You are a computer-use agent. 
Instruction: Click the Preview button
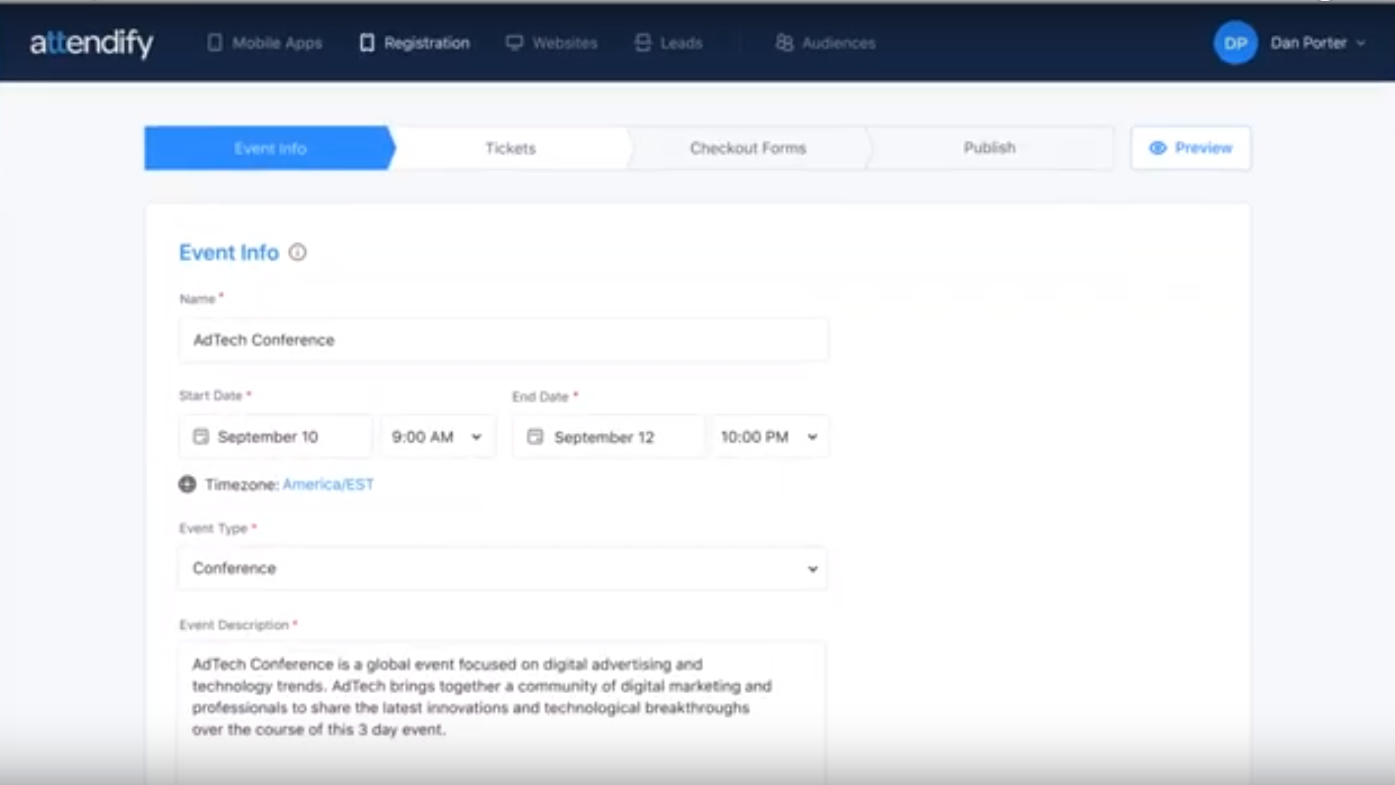click(1191, 148)
